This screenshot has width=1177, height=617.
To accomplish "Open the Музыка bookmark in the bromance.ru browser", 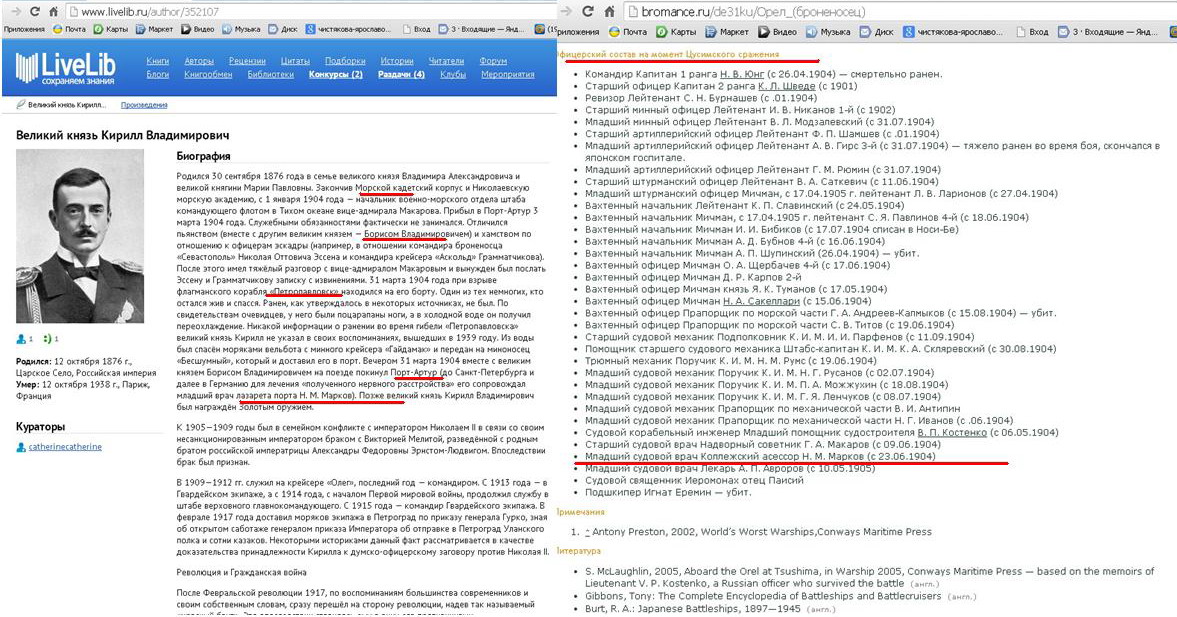I will (827, 32).
